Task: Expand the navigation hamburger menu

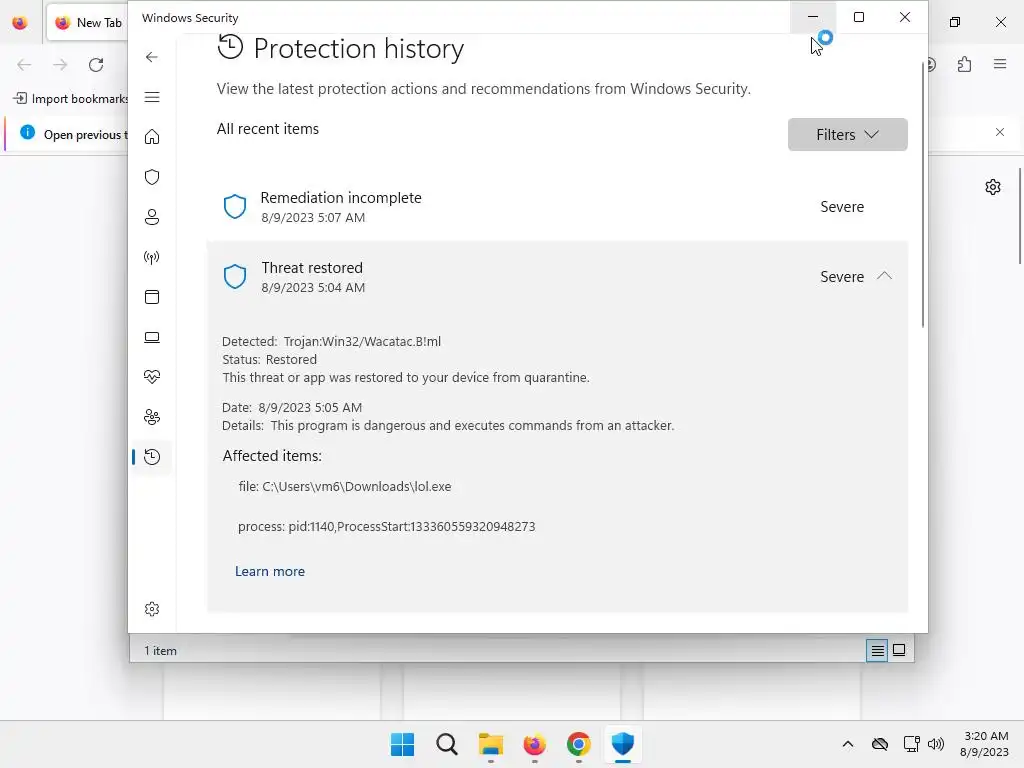Action: tap(152, 97)
